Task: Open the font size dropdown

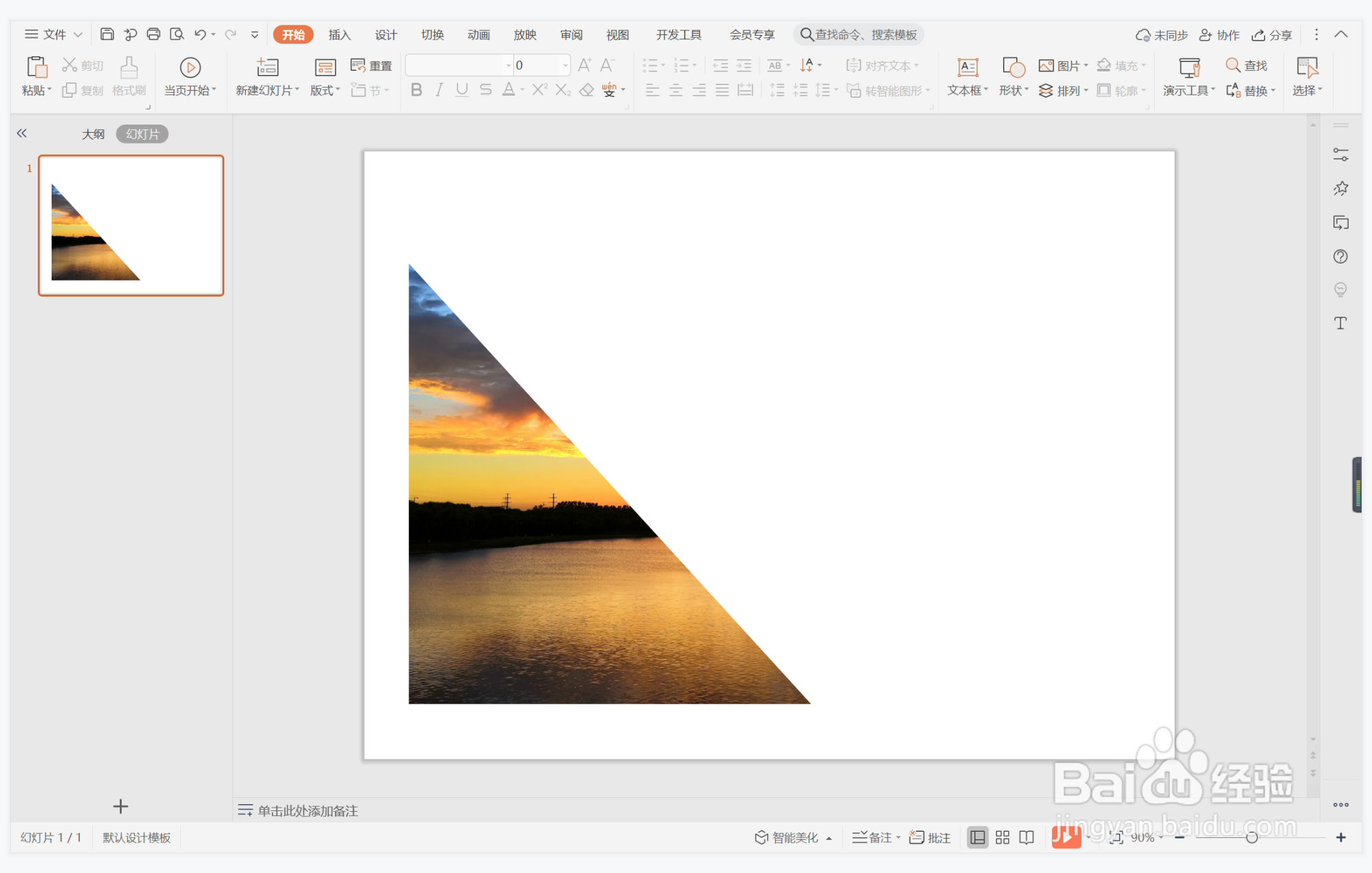Action: point(566,65)
